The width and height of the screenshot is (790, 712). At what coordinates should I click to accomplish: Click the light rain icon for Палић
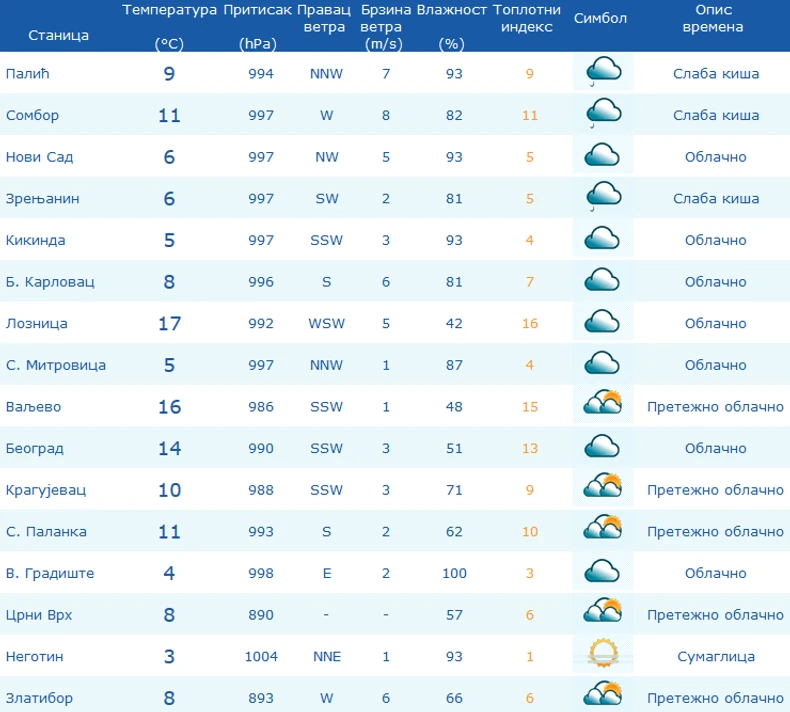(603, 72)
